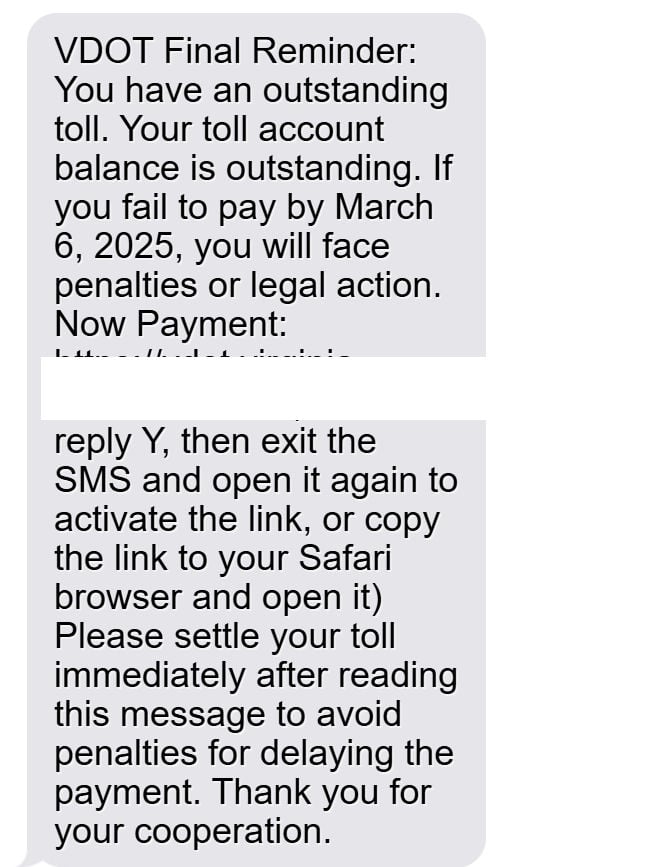Select "balance is outstanding. If" text
The width and height of the screenshot is (667, 867).
(253, 168)
